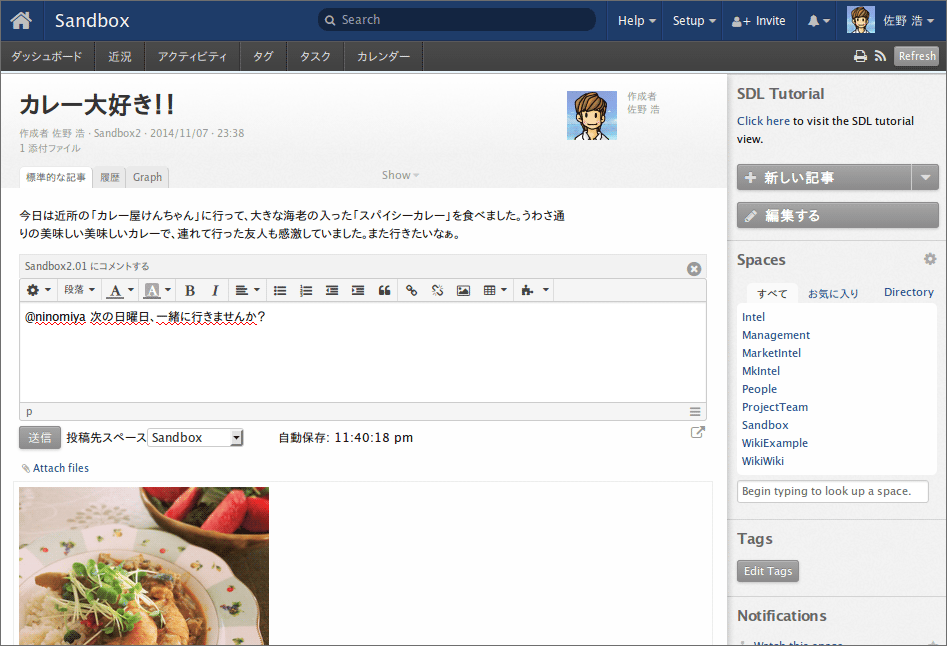Click the Attach files link

(x=60, y=468)
